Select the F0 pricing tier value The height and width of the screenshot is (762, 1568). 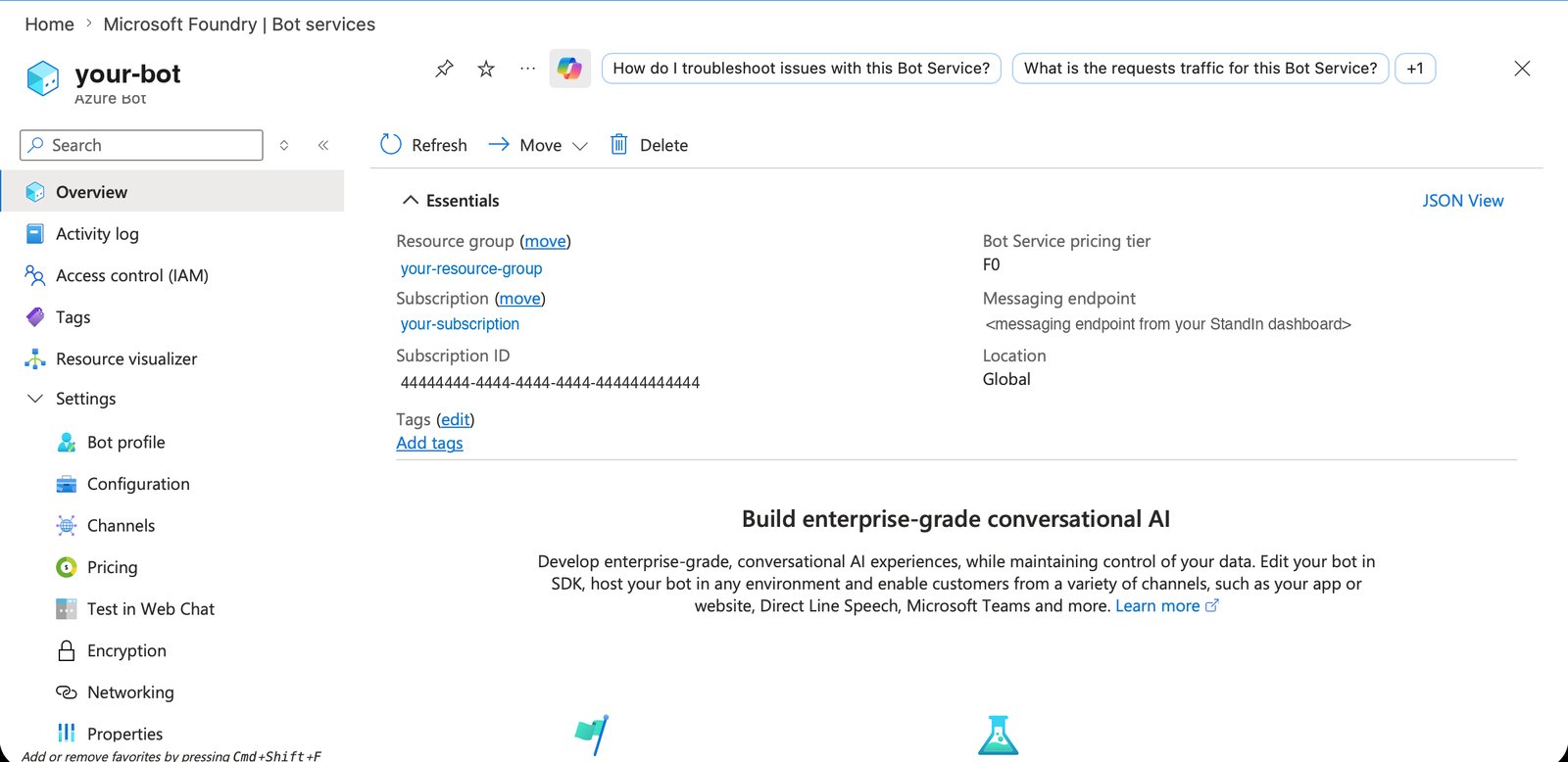992,264
